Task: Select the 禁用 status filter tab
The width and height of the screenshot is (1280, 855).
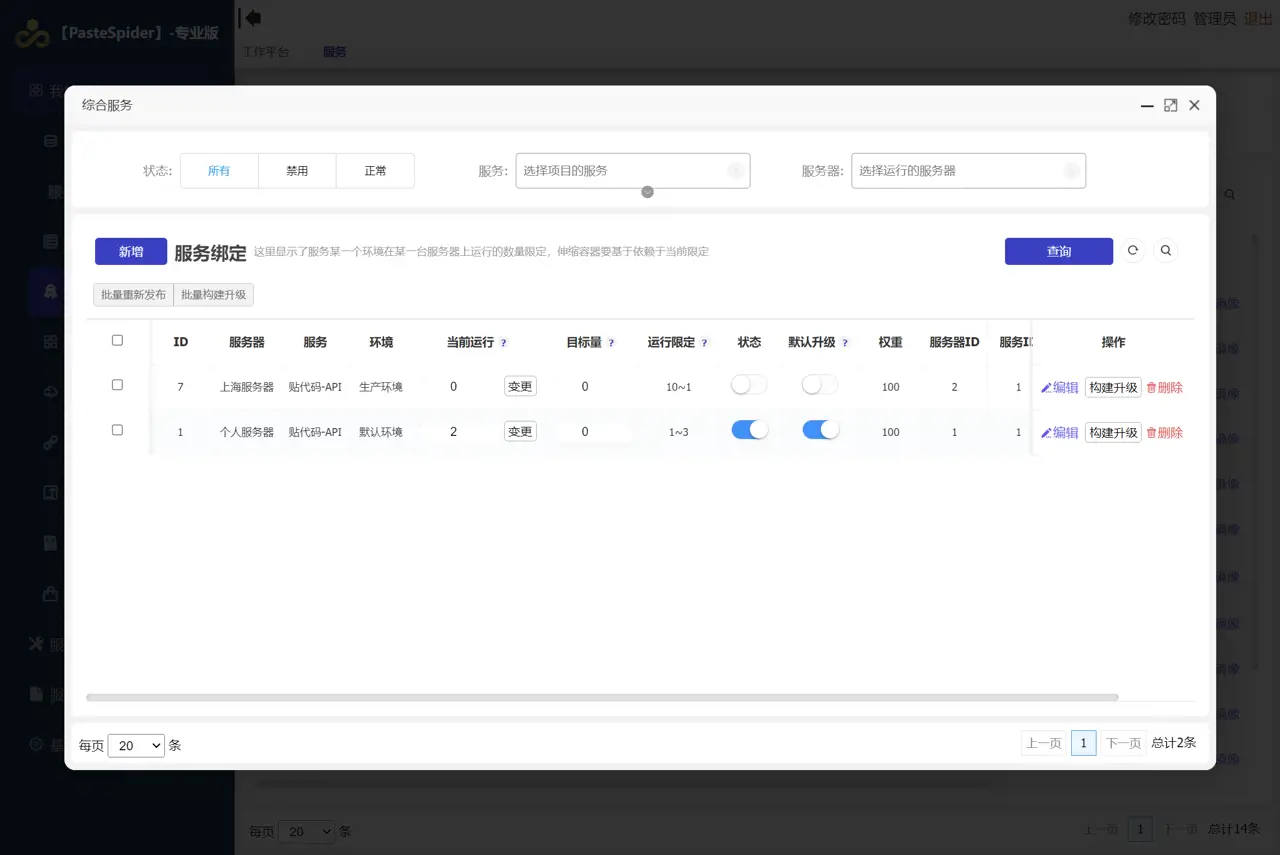Action: pos(297,171)
